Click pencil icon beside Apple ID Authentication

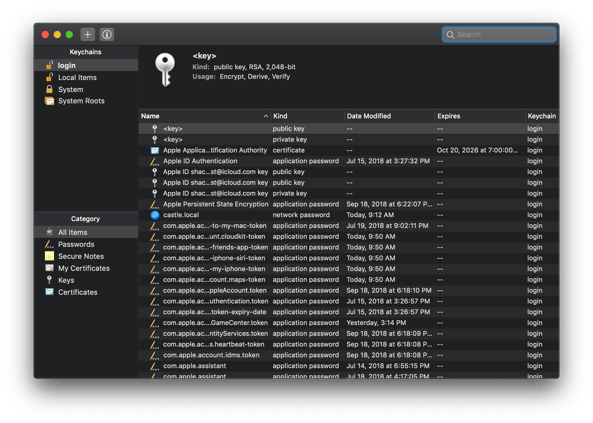tap(154, 161)
